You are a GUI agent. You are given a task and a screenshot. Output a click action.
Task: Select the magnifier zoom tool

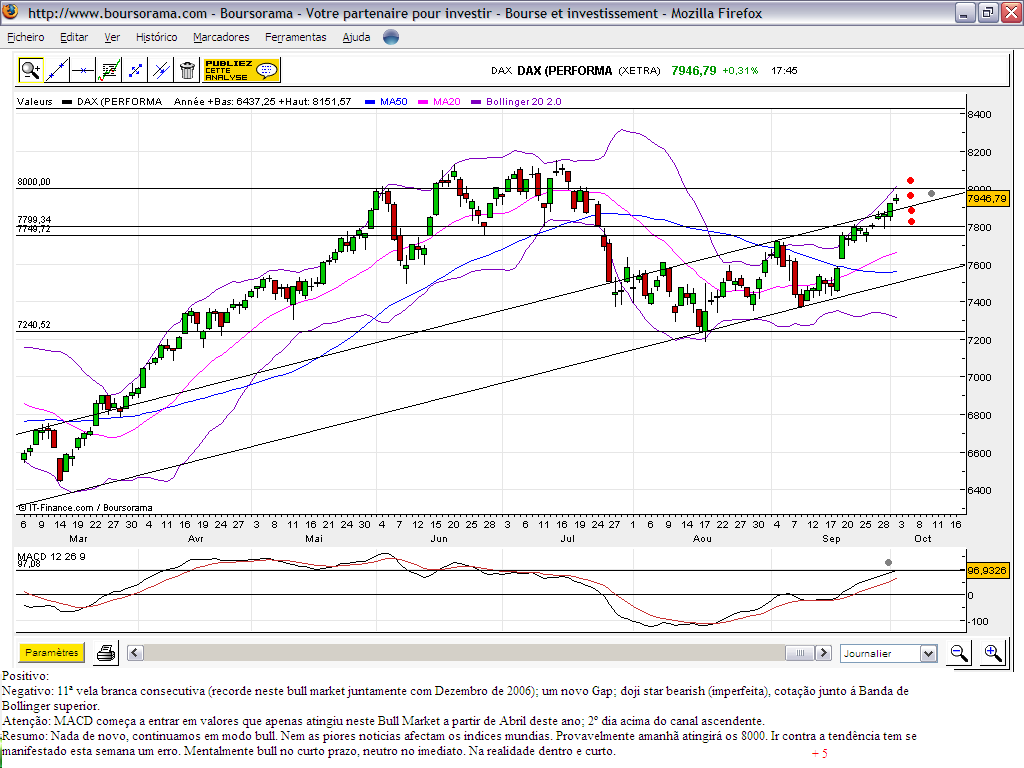pos(30,70)
